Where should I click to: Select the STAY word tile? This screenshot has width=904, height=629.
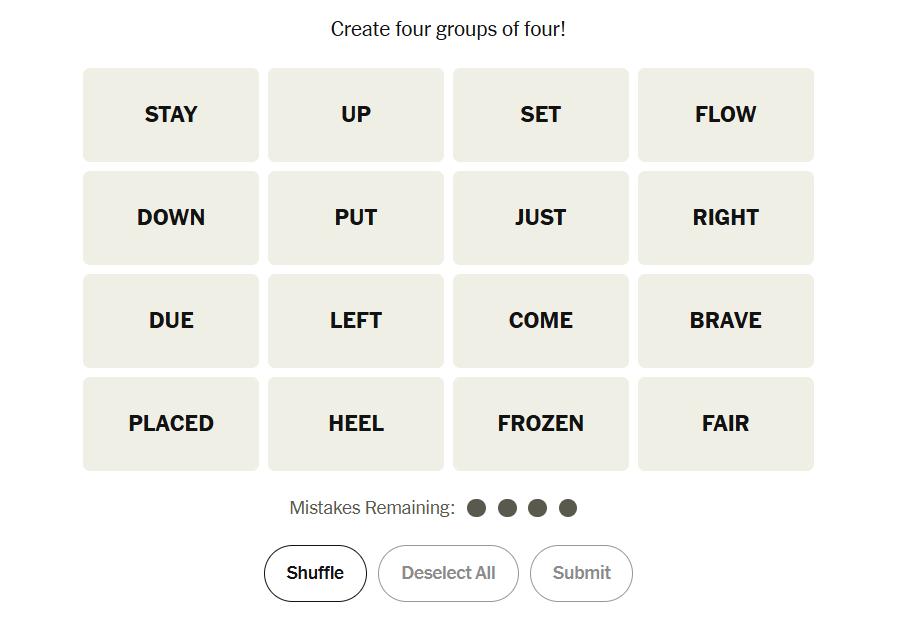171,115
